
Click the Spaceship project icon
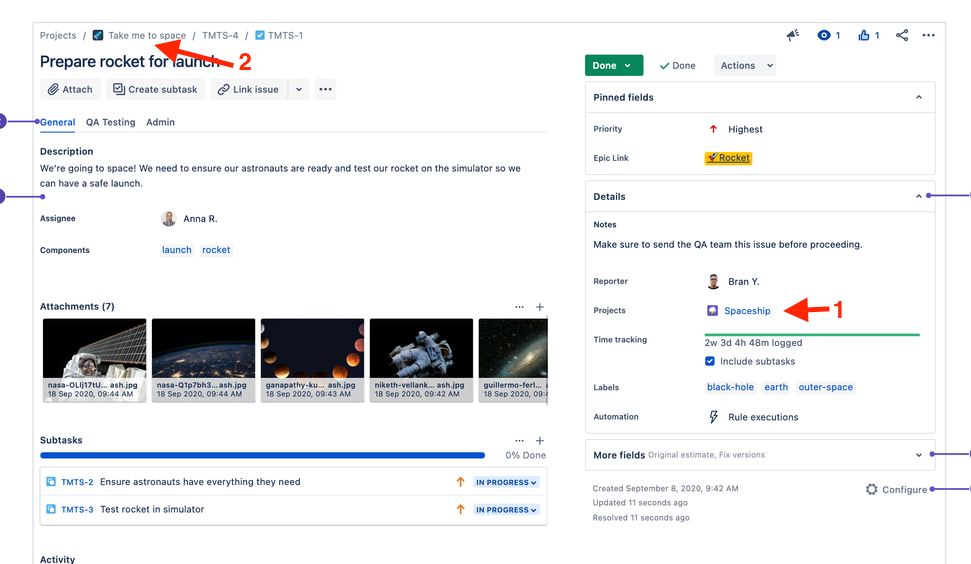click(x=712, y=310)
